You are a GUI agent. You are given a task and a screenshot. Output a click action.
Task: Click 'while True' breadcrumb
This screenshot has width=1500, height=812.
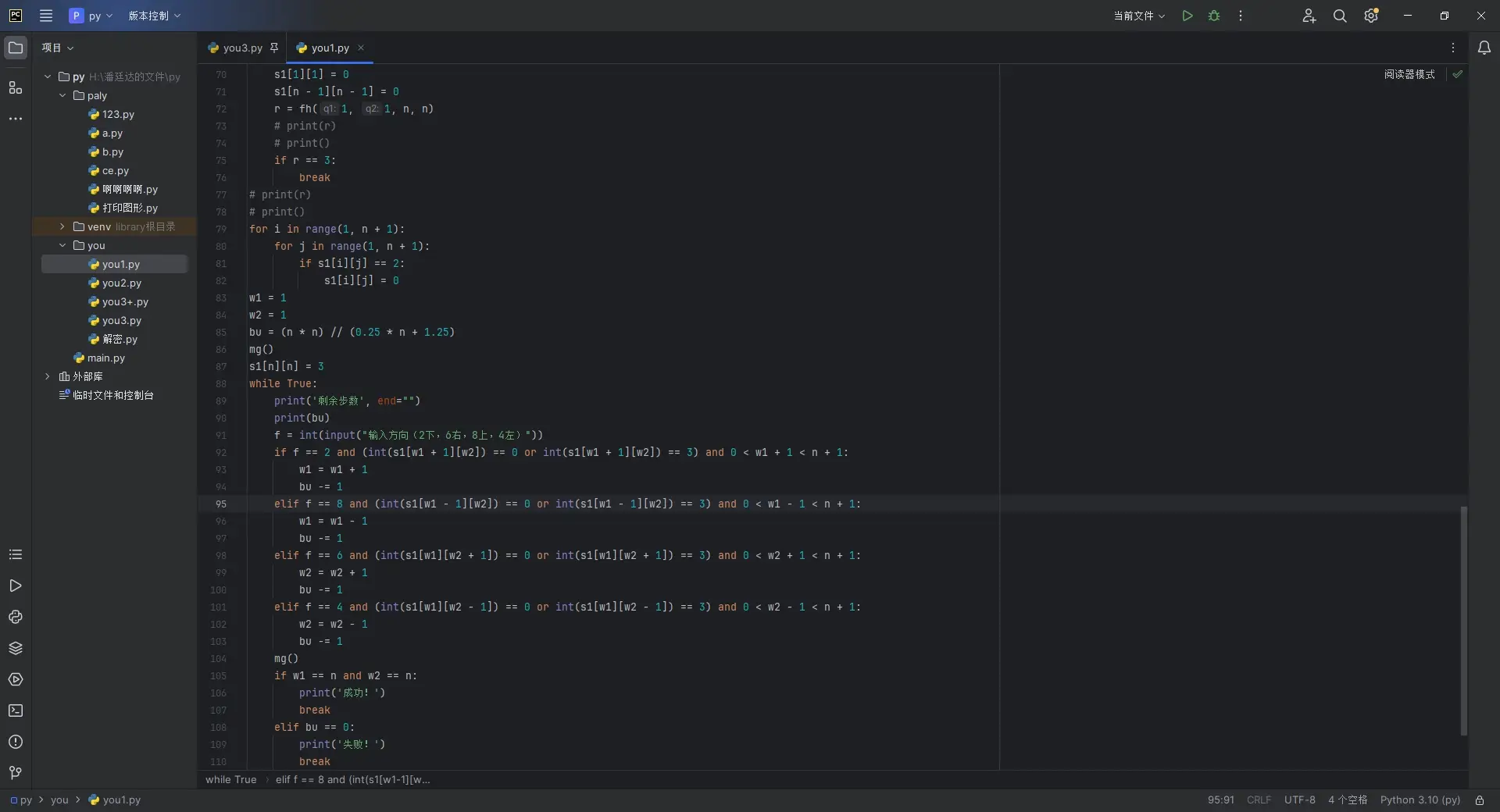click(x=230, y=779)
